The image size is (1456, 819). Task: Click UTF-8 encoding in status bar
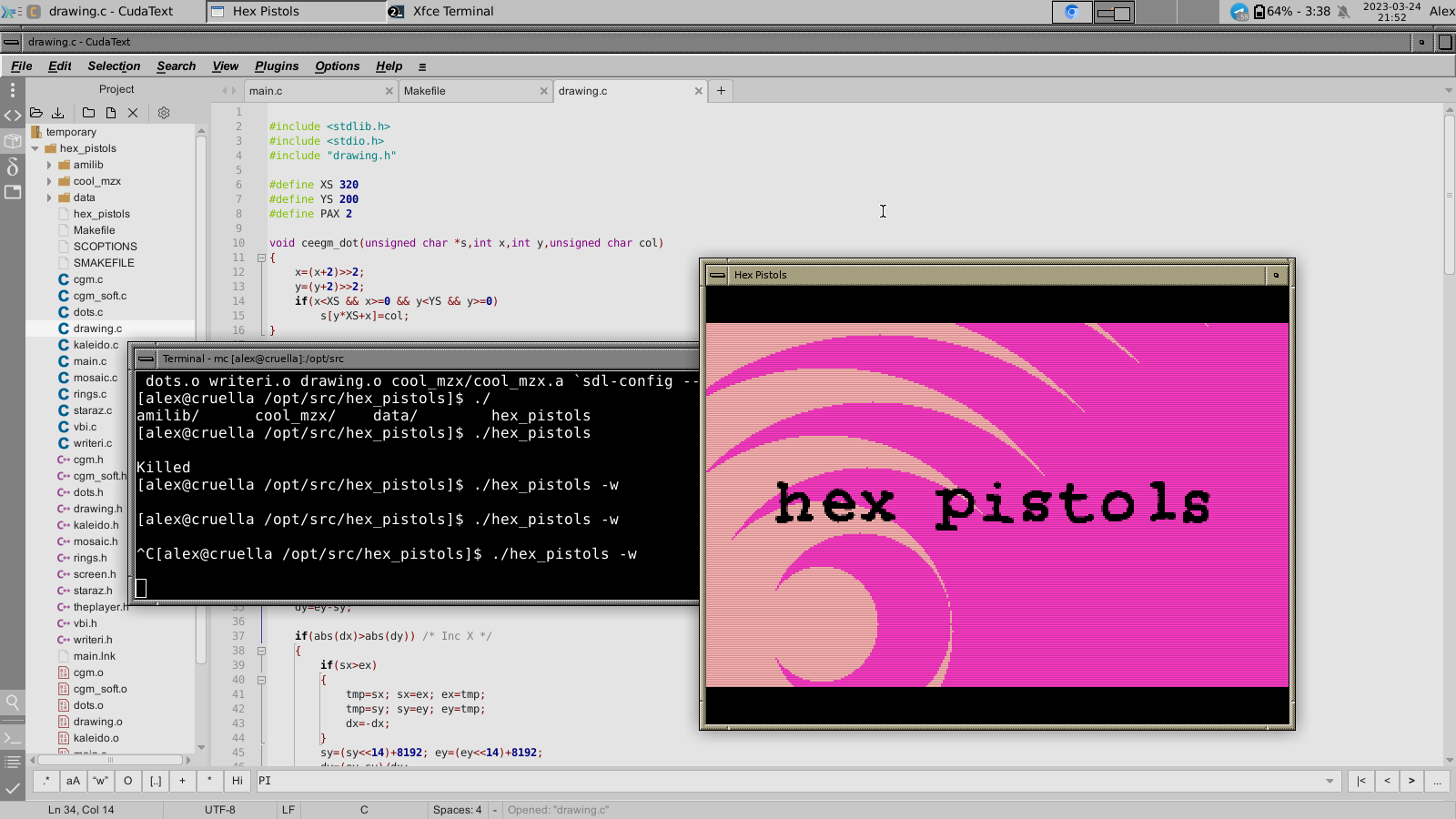220,810
